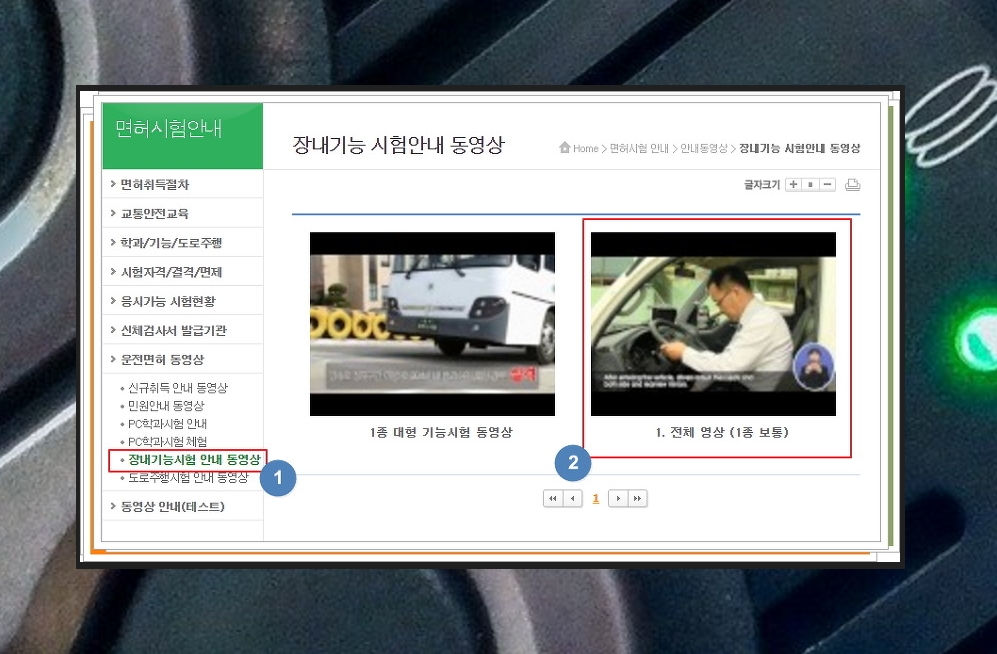Open 신규취득 안내 동영상 submenu
This screenshot has width=997, height=654.
point(177,388)
